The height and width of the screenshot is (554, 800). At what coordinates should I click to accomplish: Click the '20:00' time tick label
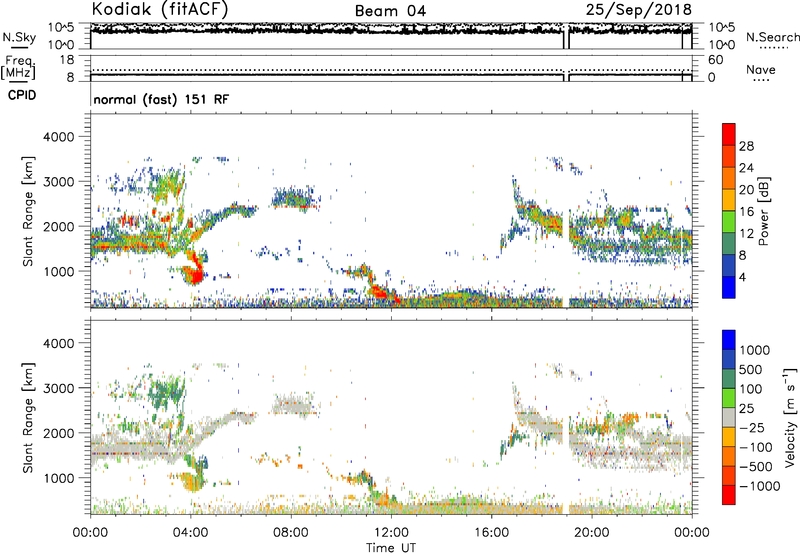[591, 533]
